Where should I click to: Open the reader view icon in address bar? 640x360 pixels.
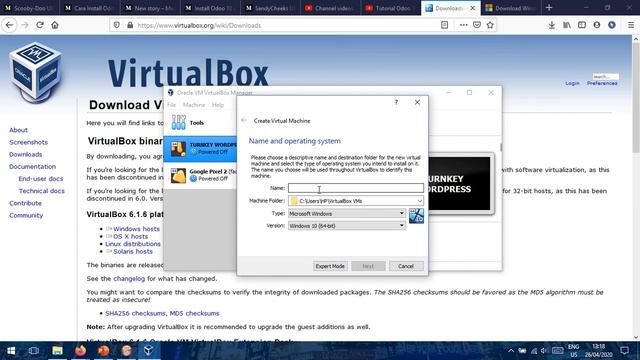click(x=444, y=25)
